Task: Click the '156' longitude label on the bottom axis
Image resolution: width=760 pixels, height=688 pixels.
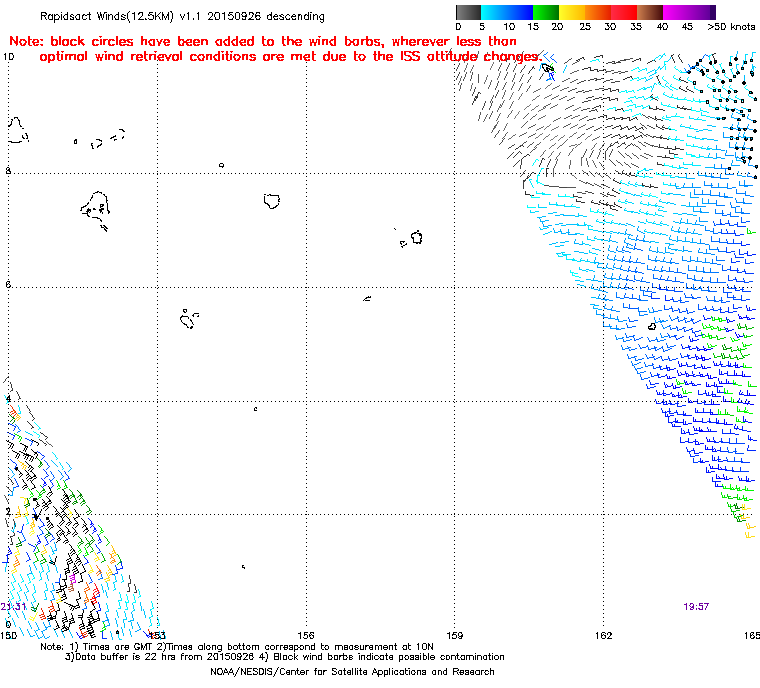Action: [306, 635]
